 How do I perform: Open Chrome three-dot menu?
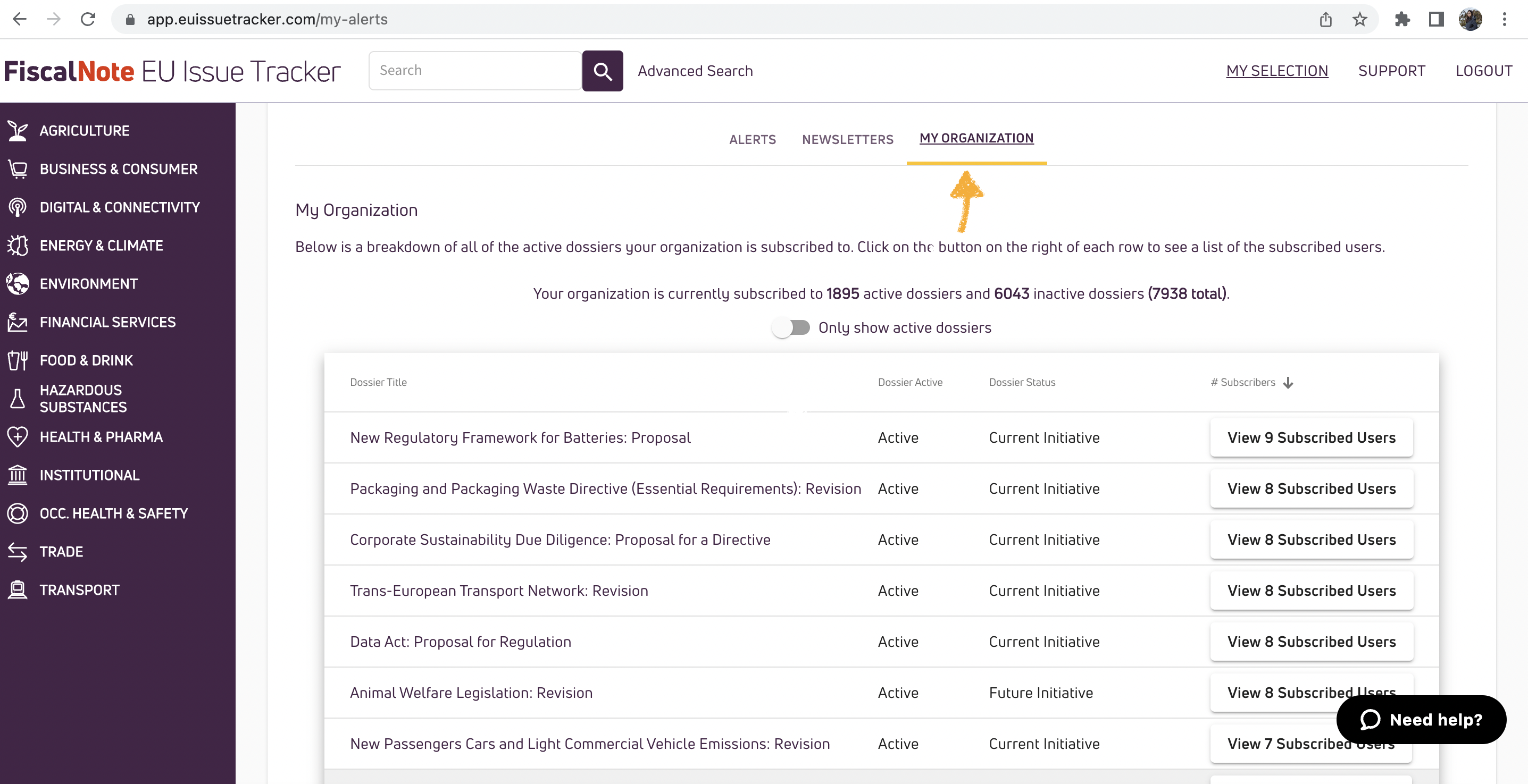click(1504, 20)
